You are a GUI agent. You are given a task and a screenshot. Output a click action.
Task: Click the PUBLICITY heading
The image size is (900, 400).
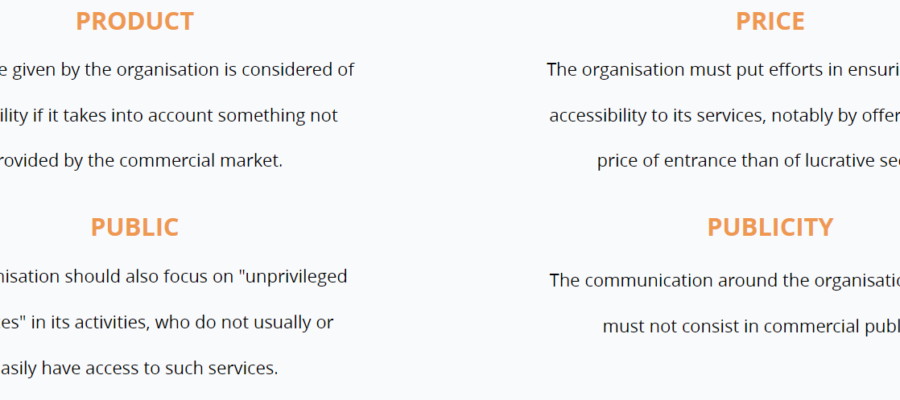(770, 227)
